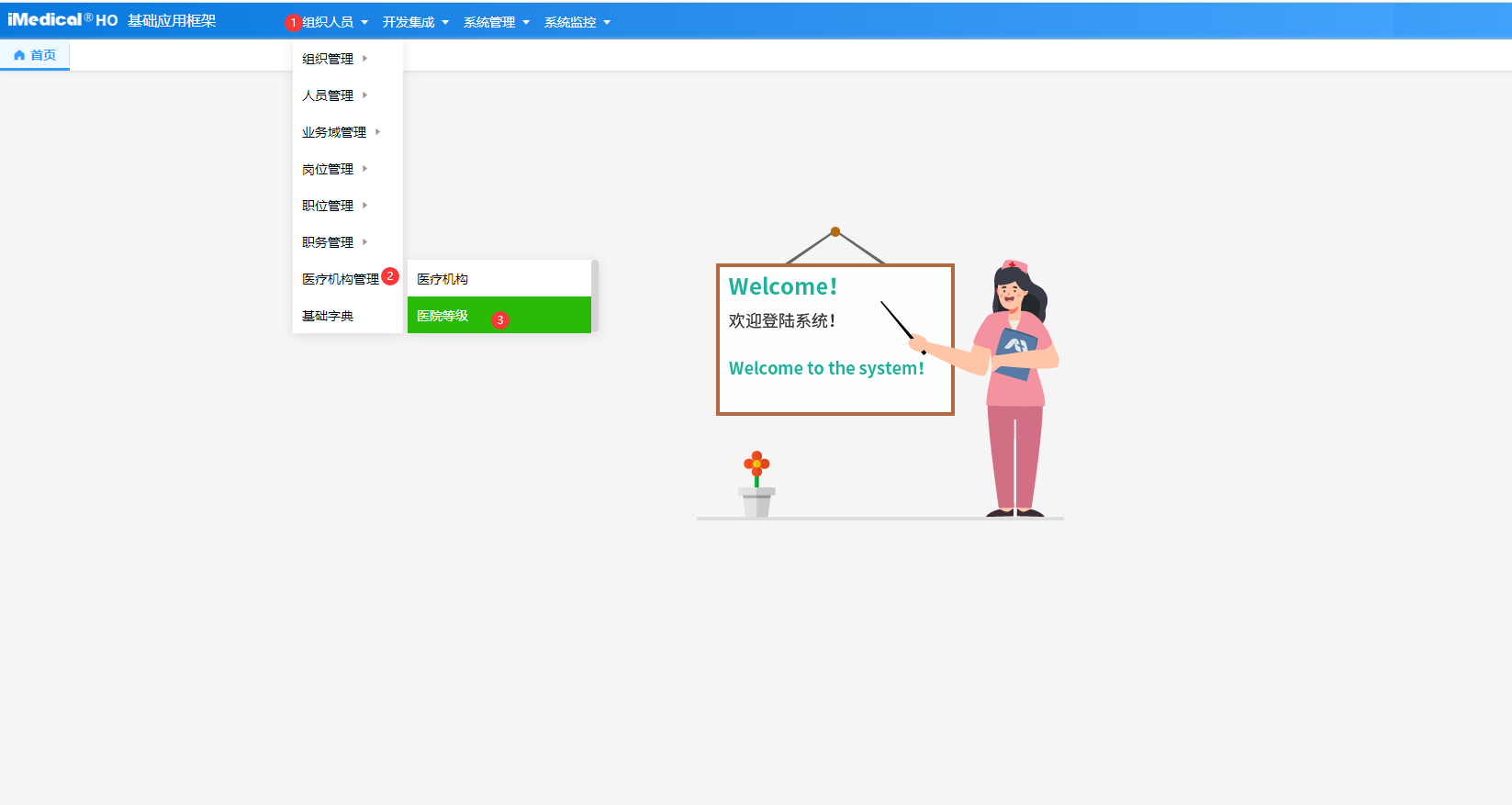Expand the 岗位管理 submenu

pos(329,169)
